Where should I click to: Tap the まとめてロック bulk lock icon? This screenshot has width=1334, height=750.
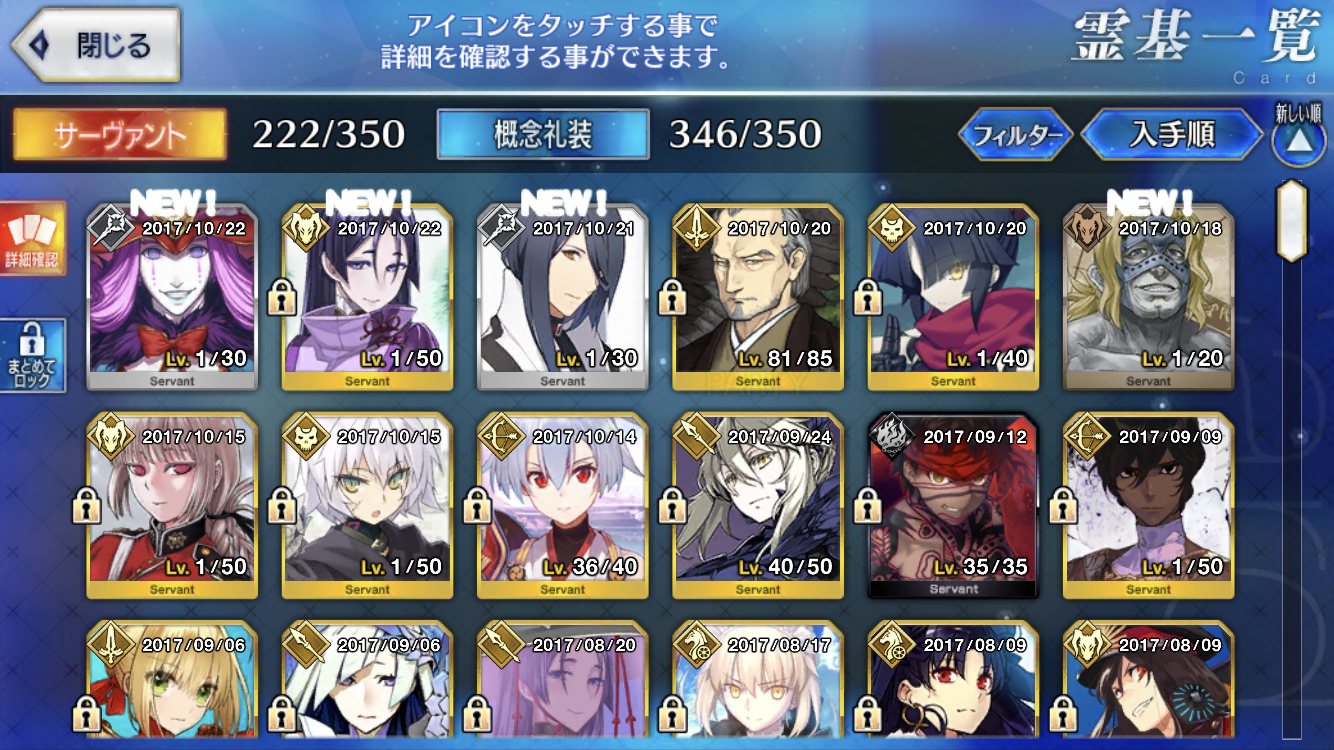tap(33, 356)
